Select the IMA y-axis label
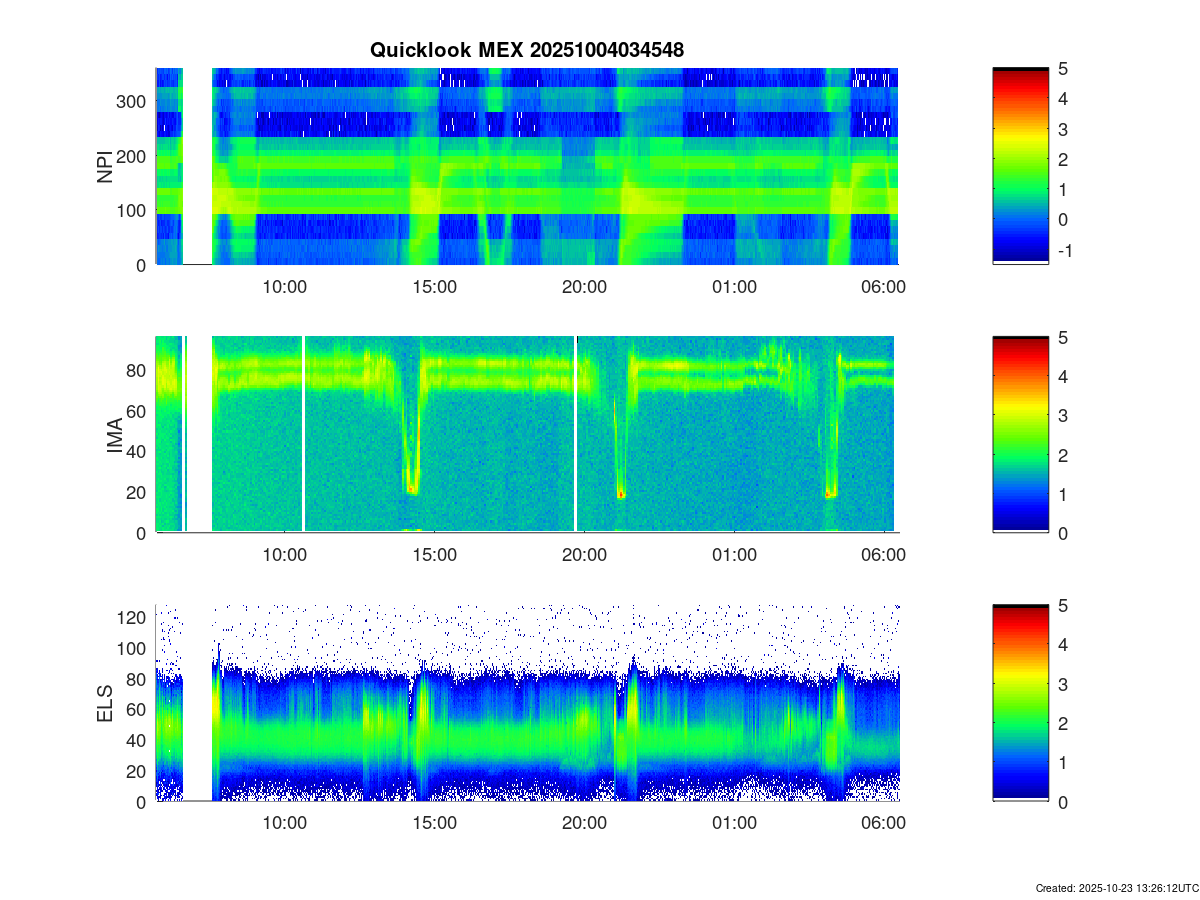The image size is (1200, 900). coord(115,435)
